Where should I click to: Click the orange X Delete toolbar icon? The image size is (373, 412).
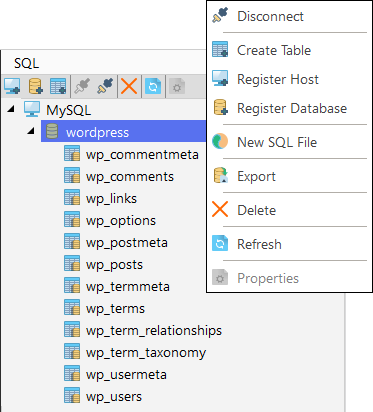pos(129,86)
